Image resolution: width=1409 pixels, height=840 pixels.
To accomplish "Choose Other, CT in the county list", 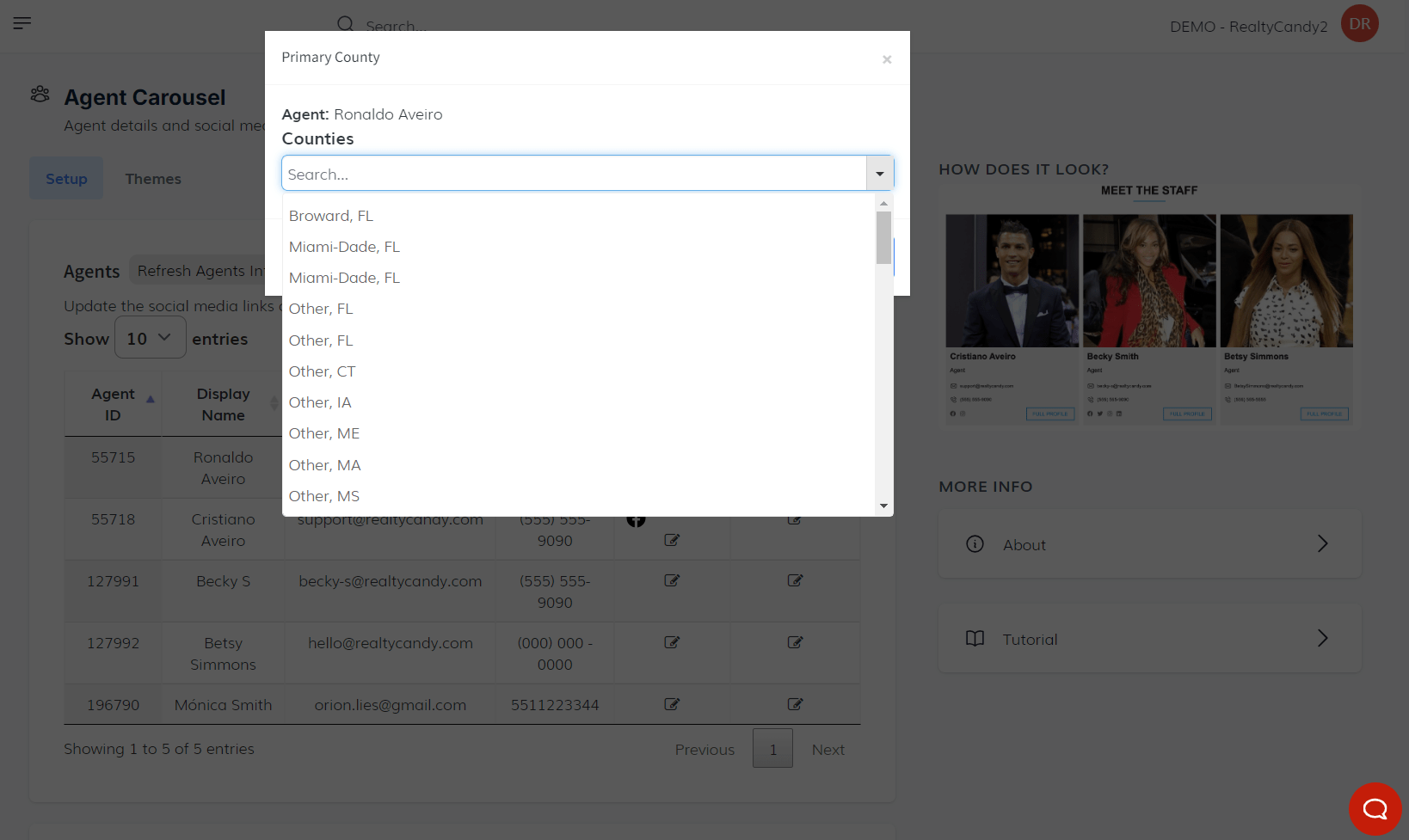I will 322,371.
